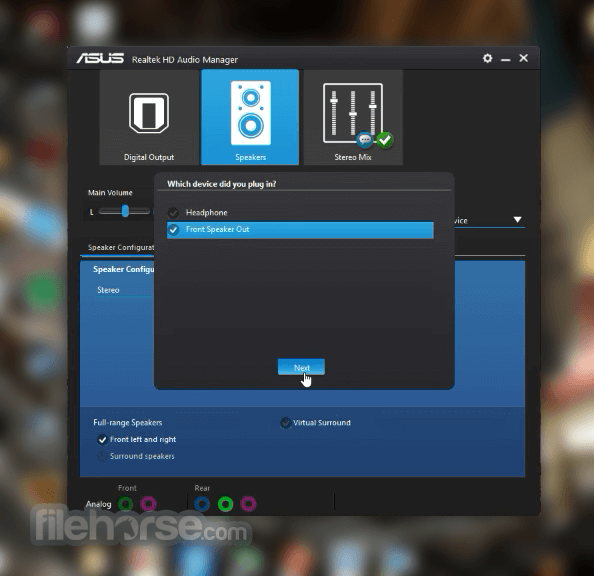Click the rear blue analog jack

pos(202,504)
